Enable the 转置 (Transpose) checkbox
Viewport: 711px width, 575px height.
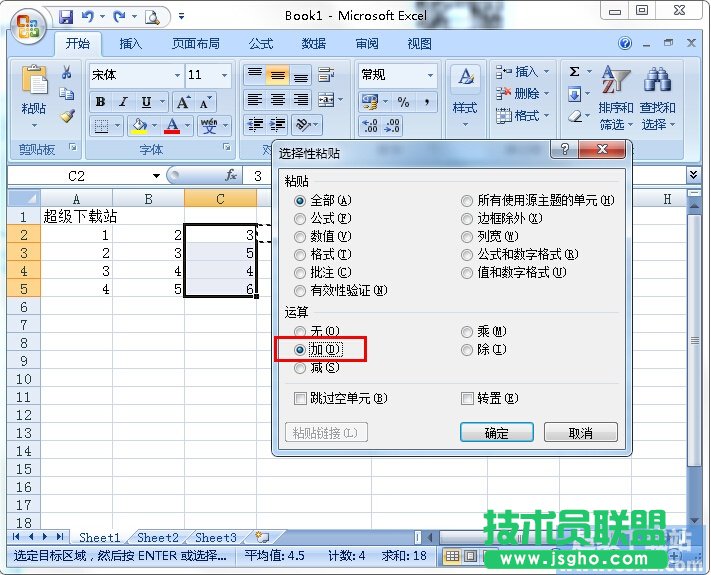pyautogui.click(x=467, y=398)
